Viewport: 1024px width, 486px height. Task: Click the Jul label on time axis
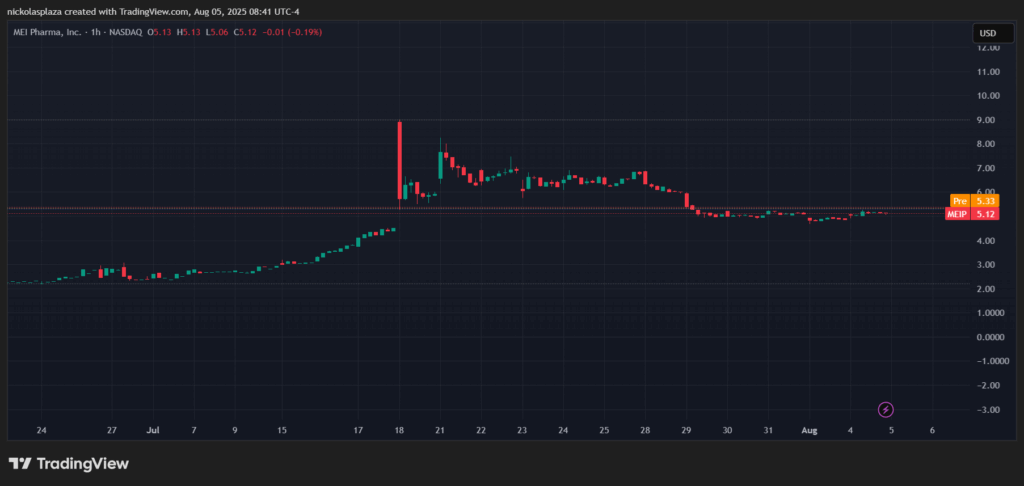(154, 430)
